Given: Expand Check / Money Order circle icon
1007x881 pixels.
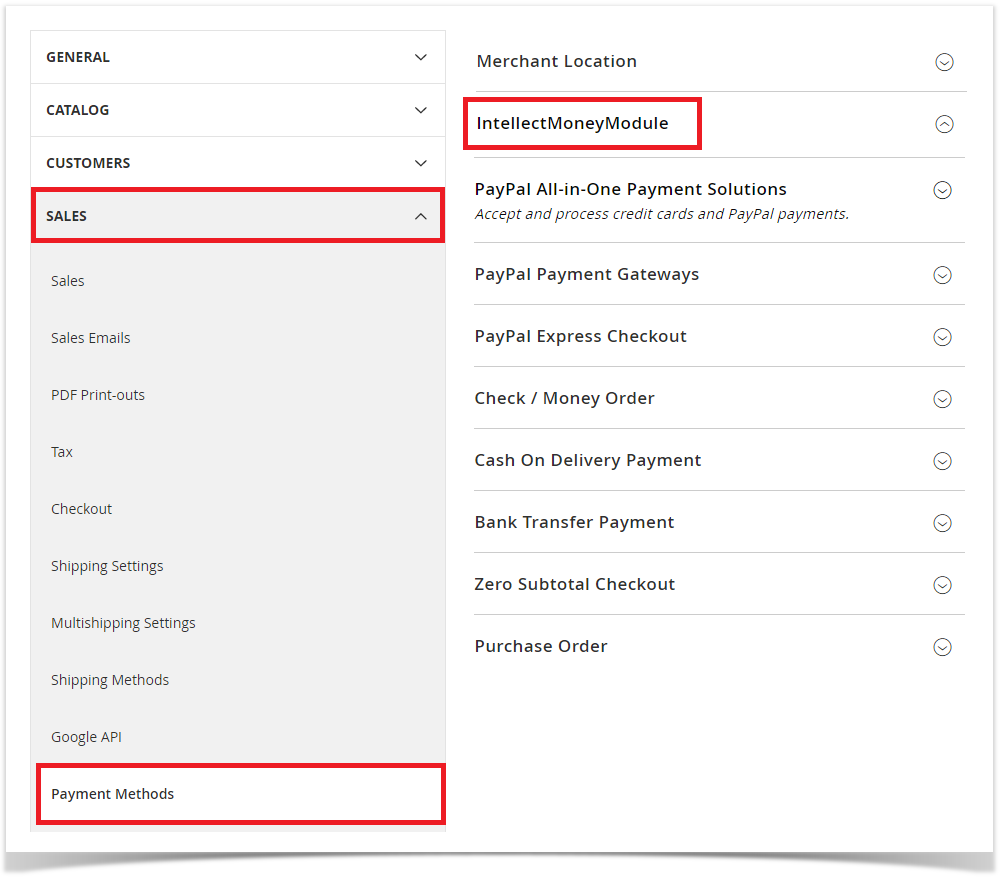Looking at the screenshot, I should click(x=941, y=399).
